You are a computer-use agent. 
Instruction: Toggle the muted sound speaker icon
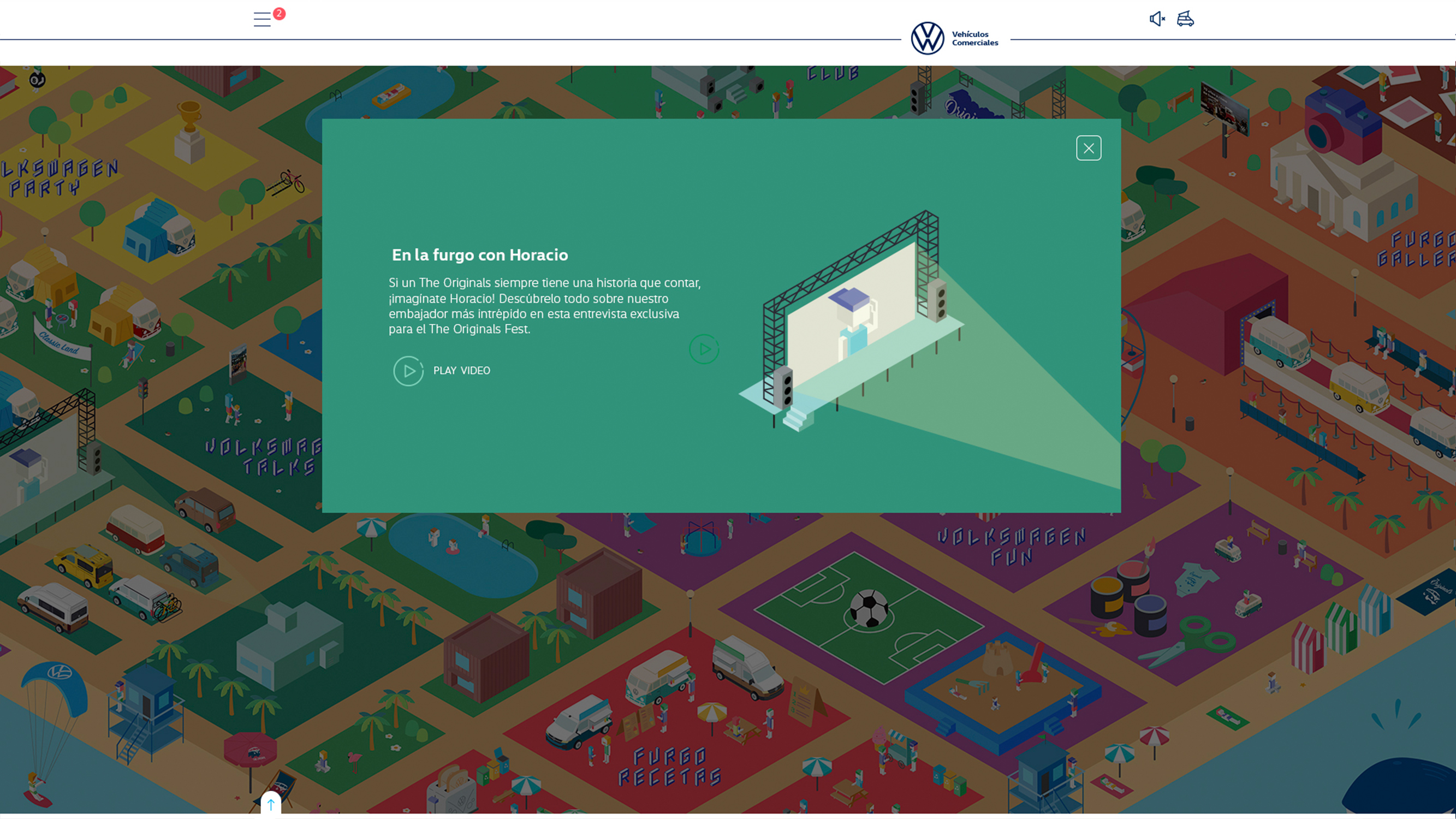(1156, 19)
